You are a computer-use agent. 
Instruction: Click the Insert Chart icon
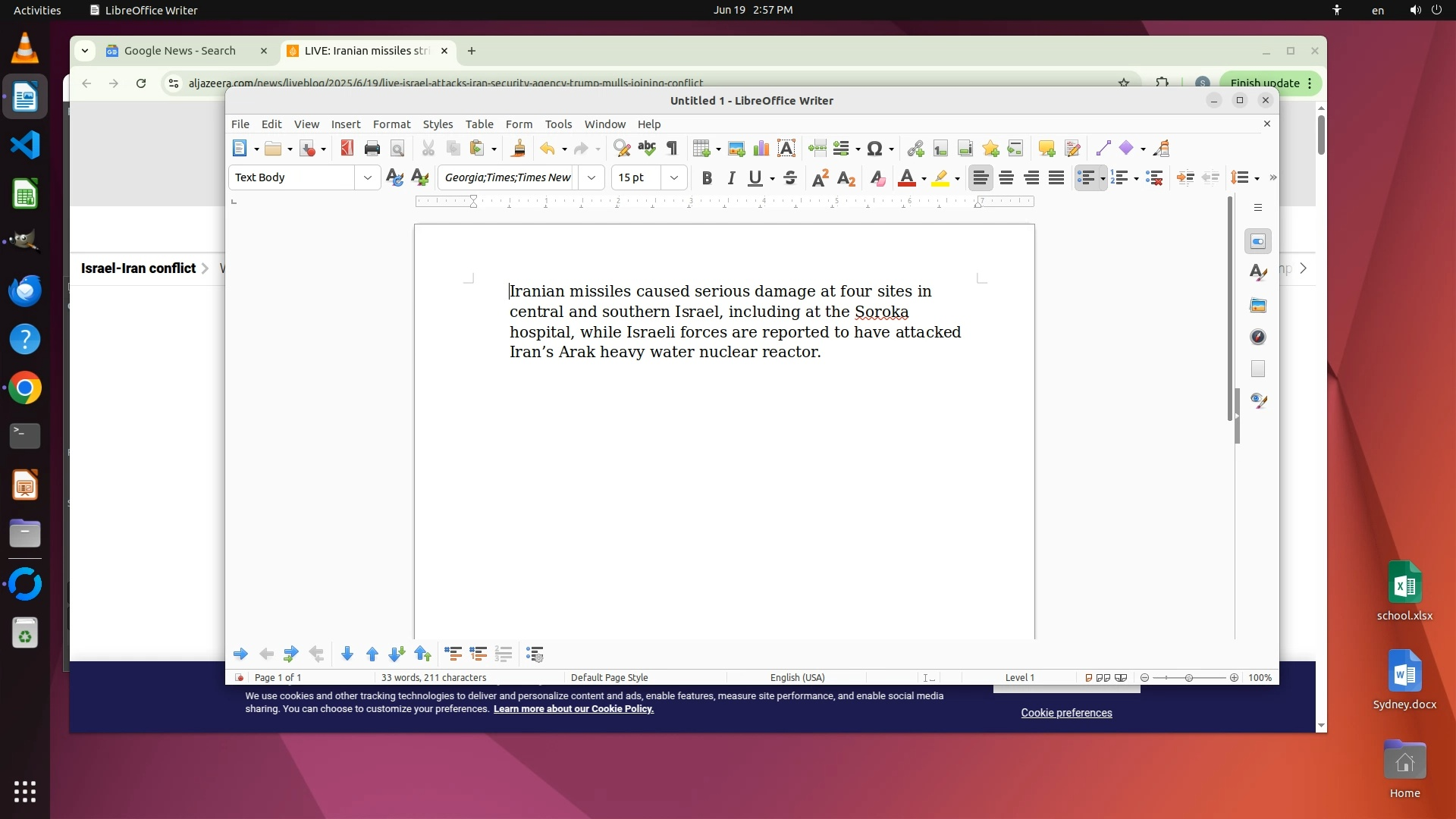[x=761, y=149]
